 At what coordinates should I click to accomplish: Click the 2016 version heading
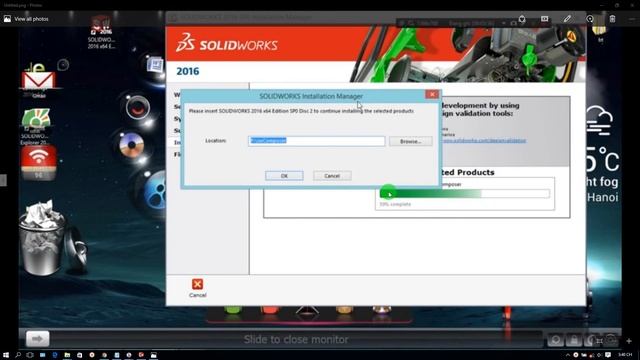tap(188, 71)
